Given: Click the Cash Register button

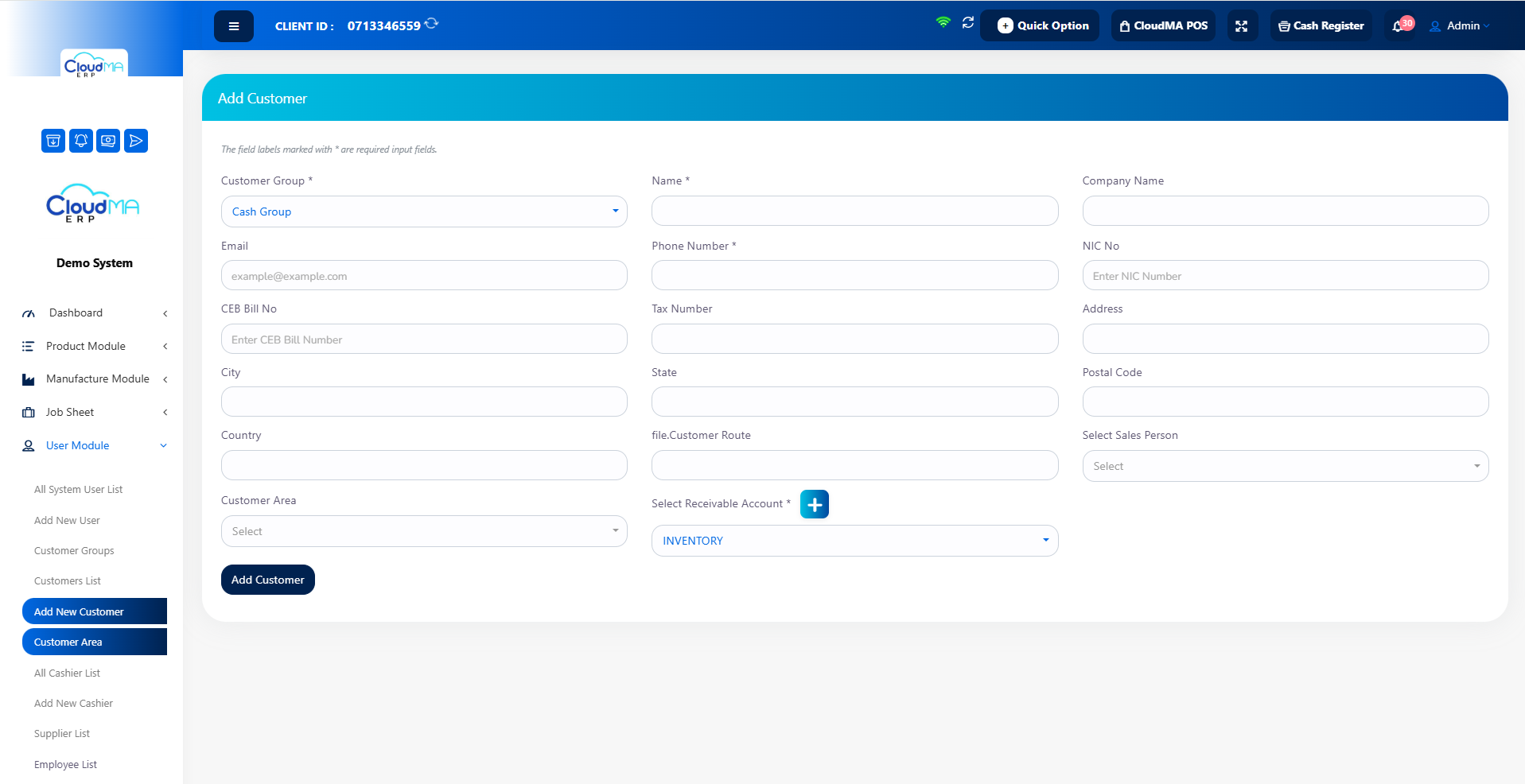Looking at the screenshot, I should click(x=1321, y=25).
